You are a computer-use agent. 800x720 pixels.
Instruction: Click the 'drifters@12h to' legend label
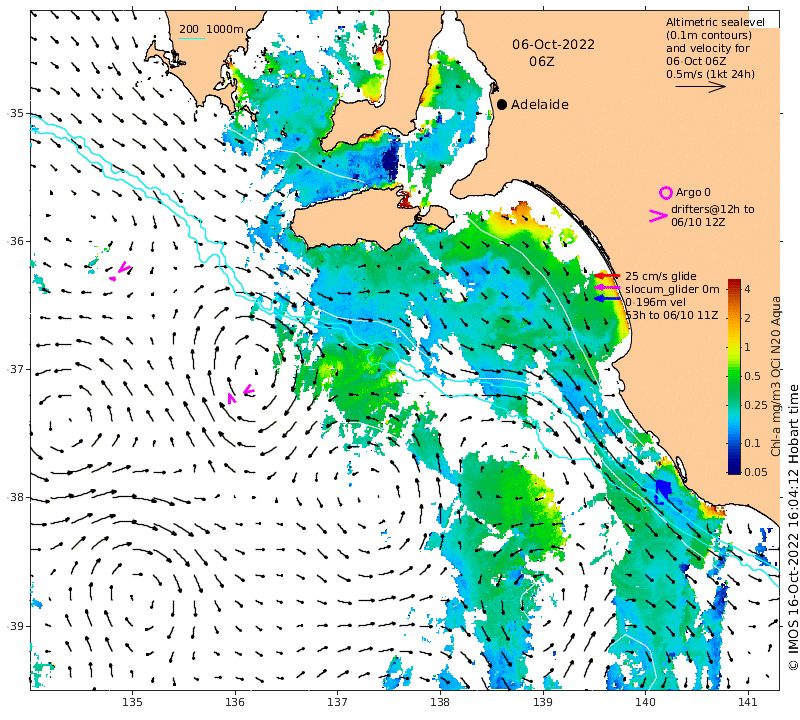(712, 209)
